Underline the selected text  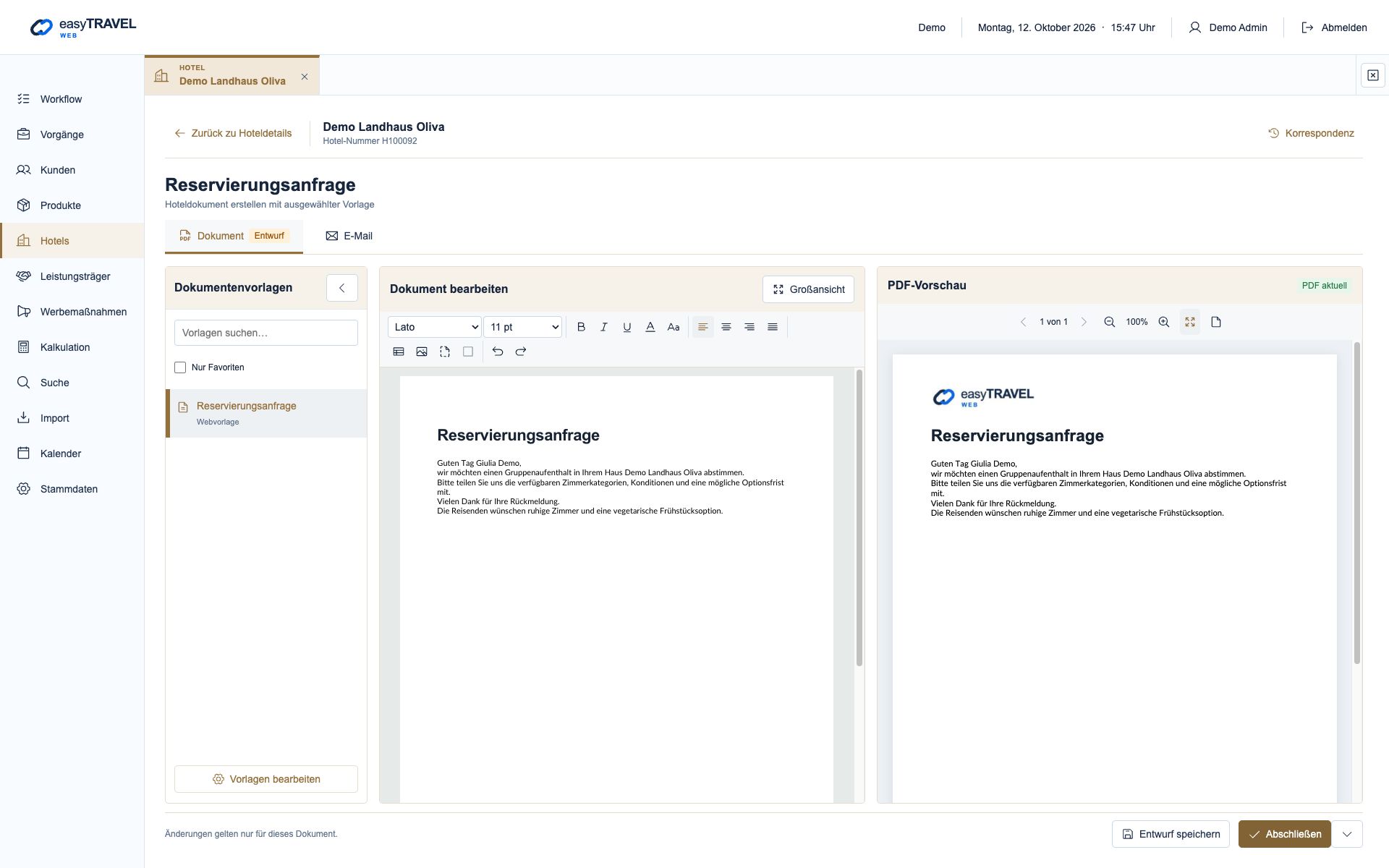pyautogui.click(x=627, y=327)
